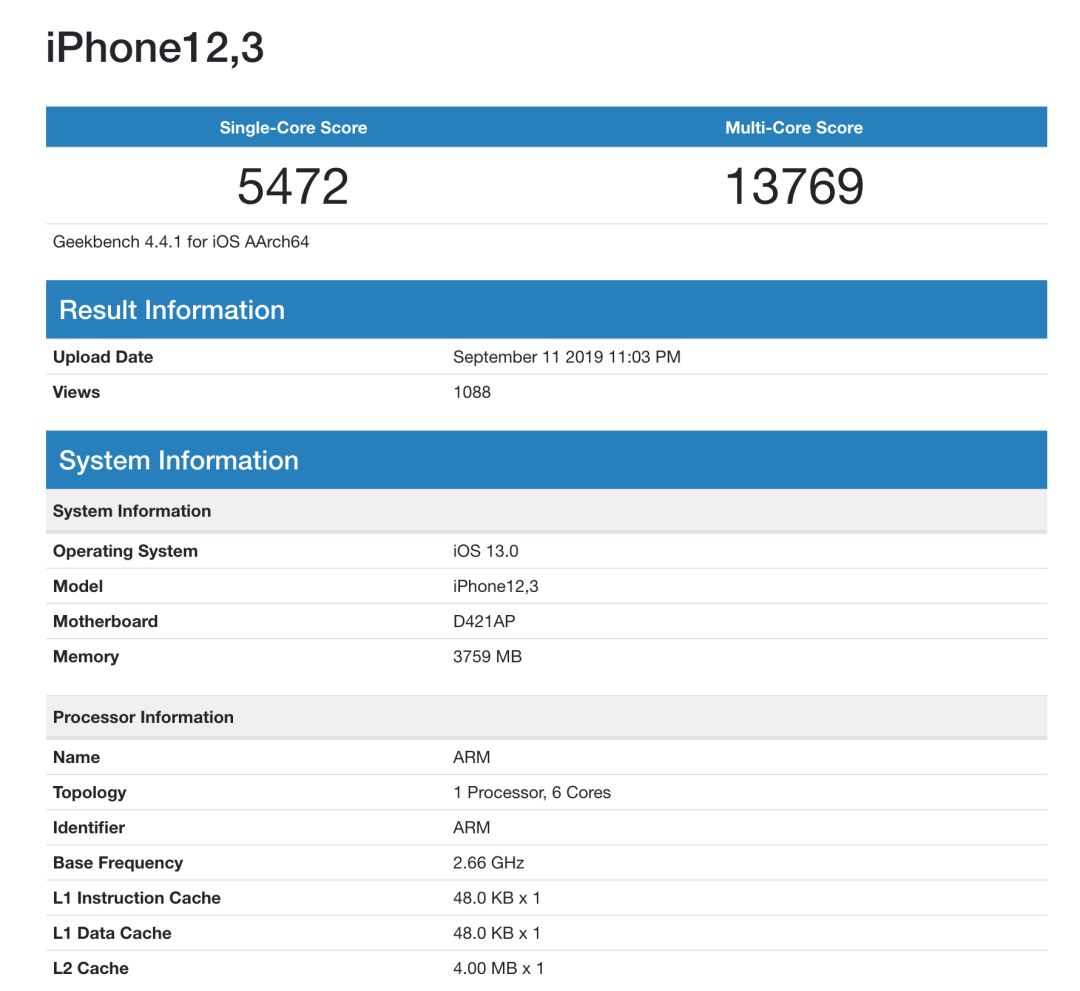Select the ARM value in the Identifier row
The width and height of the screenshot is (1080, 991).
(x=472, y=827)
